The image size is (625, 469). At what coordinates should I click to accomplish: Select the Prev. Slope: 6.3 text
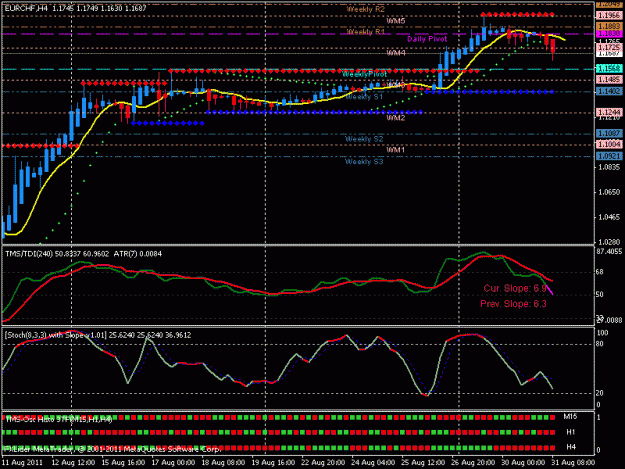pyautogui.click(x=513, y=304)
